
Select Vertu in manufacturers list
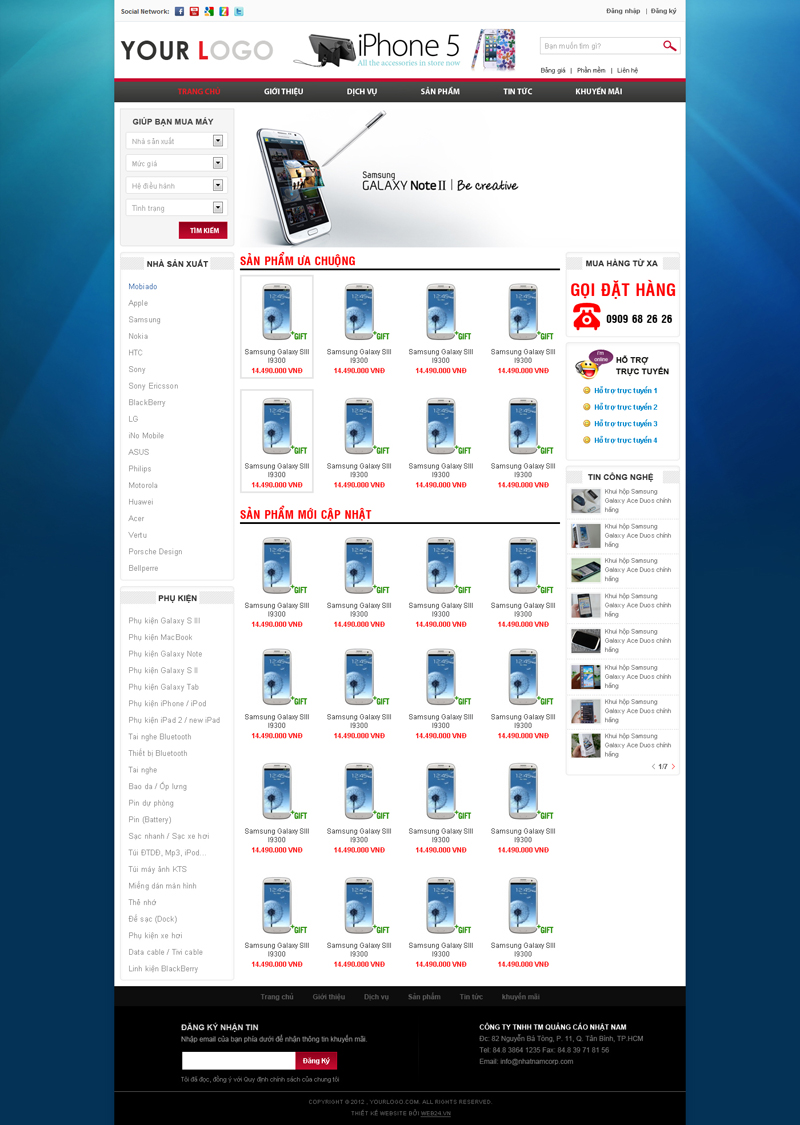137,535
